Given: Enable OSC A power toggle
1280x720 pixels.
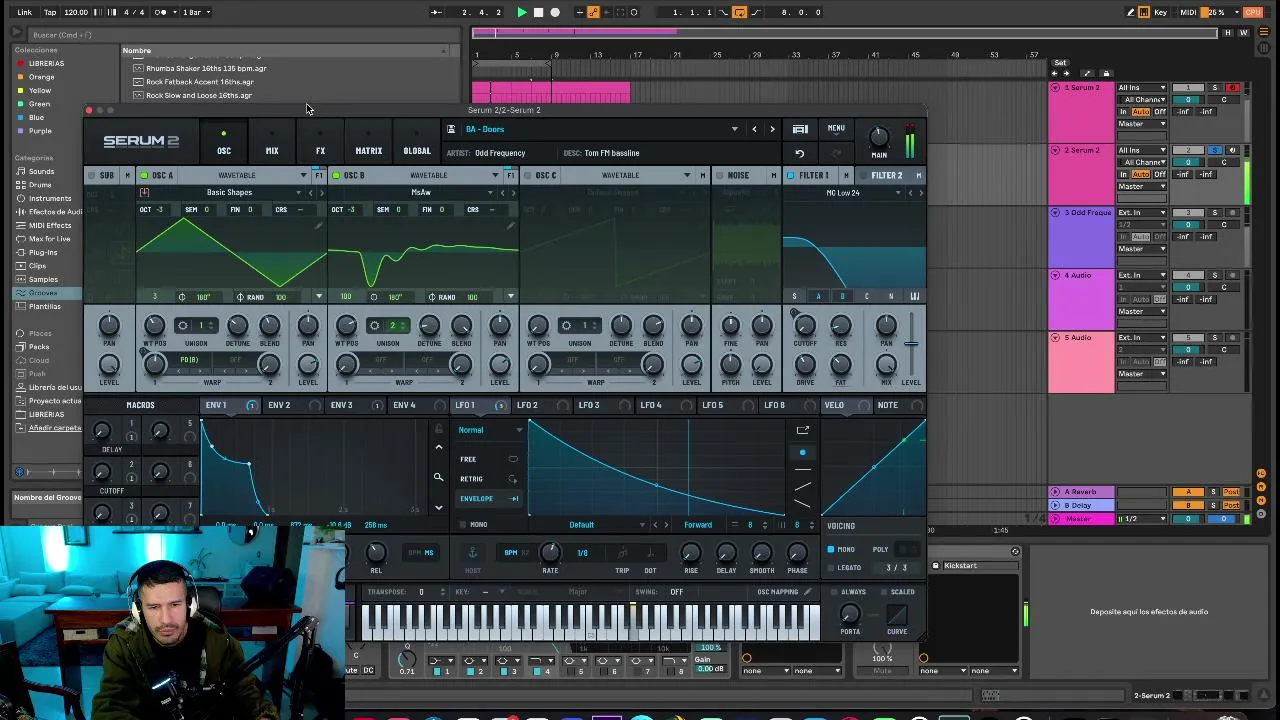Looking at the screenshot, I should (x=144, y=175).
